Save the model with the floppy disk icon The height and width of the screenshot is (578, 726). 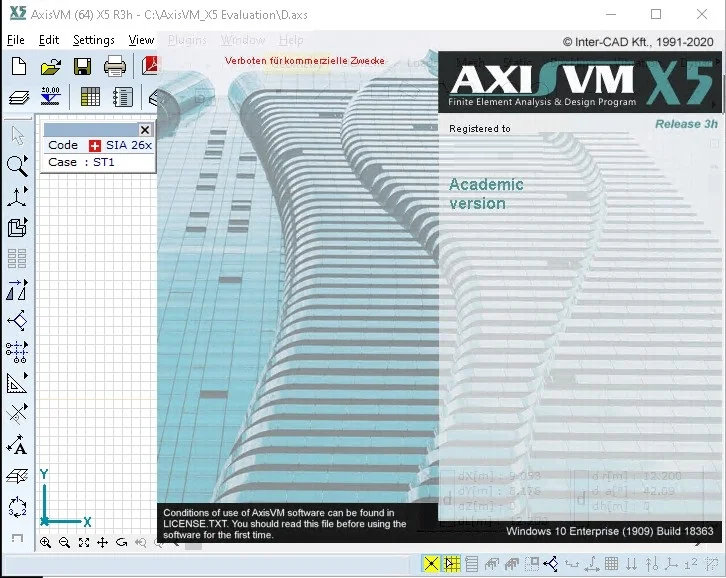82,66
